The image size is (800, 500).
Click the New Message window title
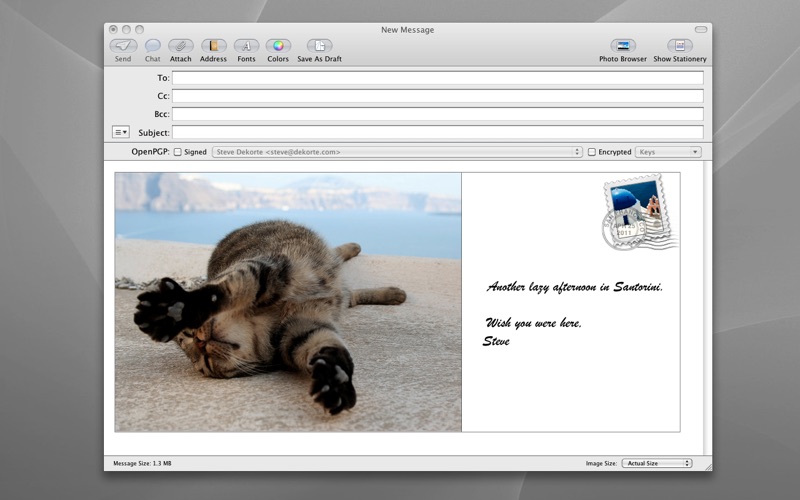[x=408, y=30]
